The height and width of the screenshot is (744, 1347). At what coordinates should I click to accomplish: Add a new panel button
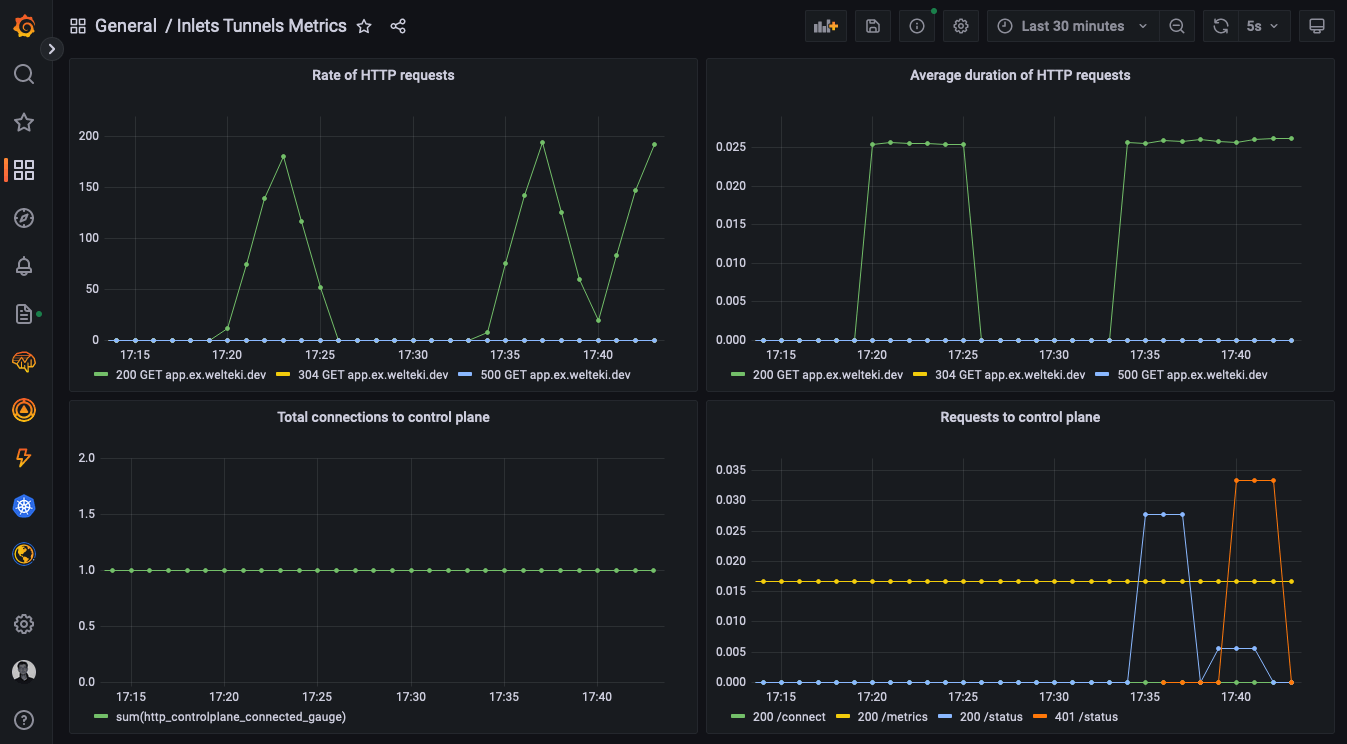825,26
